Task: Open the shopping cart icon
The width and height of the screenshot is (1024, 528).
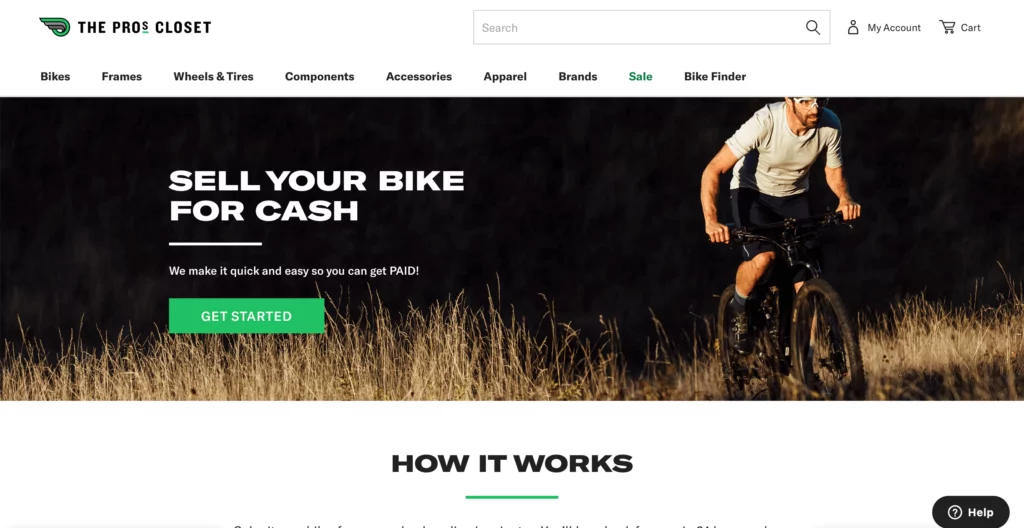Action: 947,27
